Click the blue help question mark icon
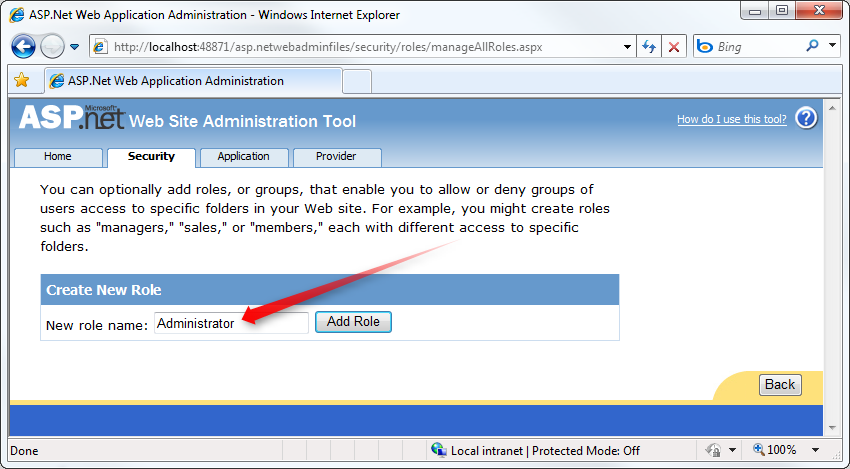Viewport: 850px width, 469px height. pos(806,119)
